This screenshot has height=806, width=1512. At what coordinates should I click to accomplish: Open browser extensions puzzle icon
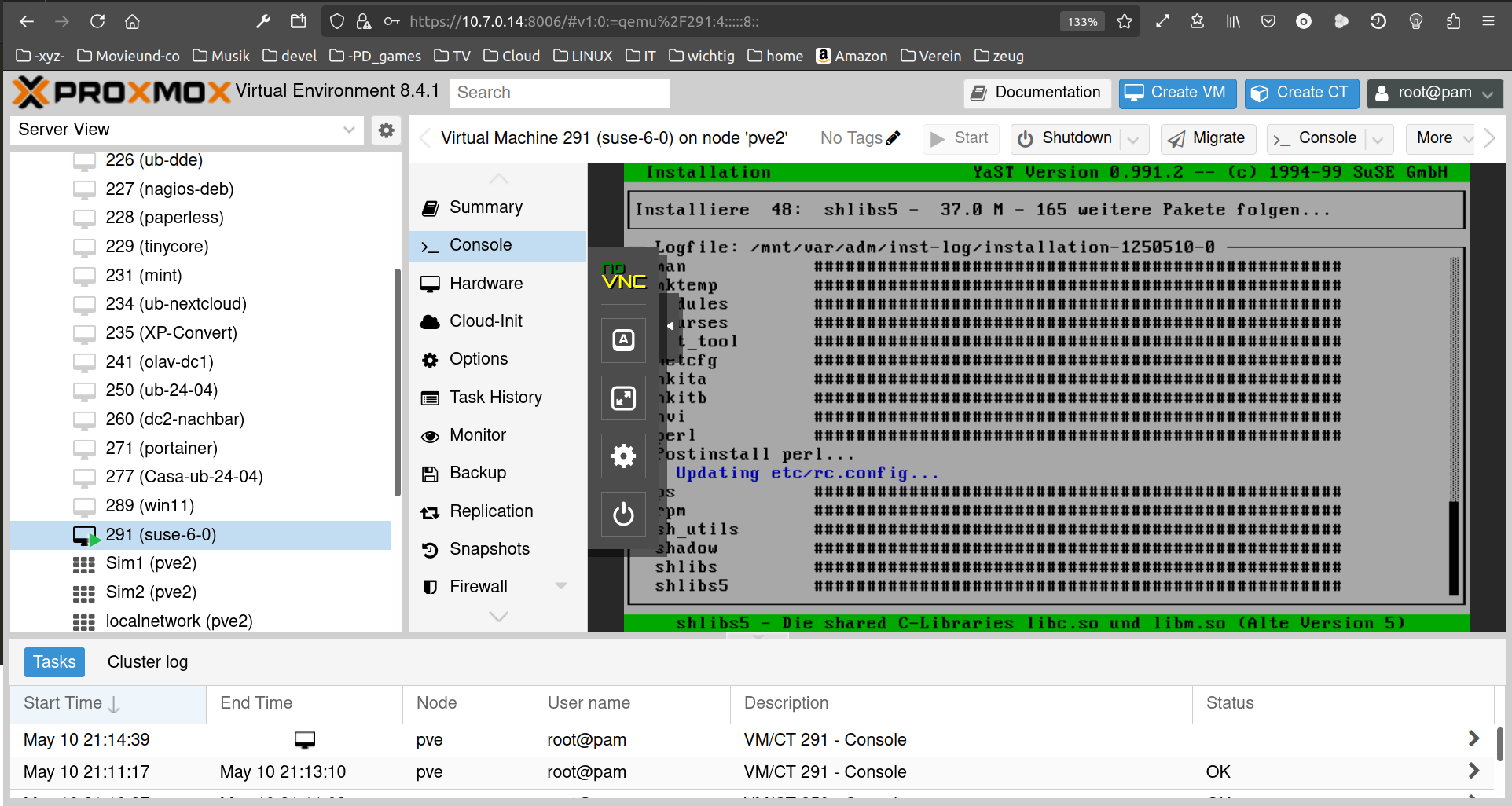coord(1453,21)
